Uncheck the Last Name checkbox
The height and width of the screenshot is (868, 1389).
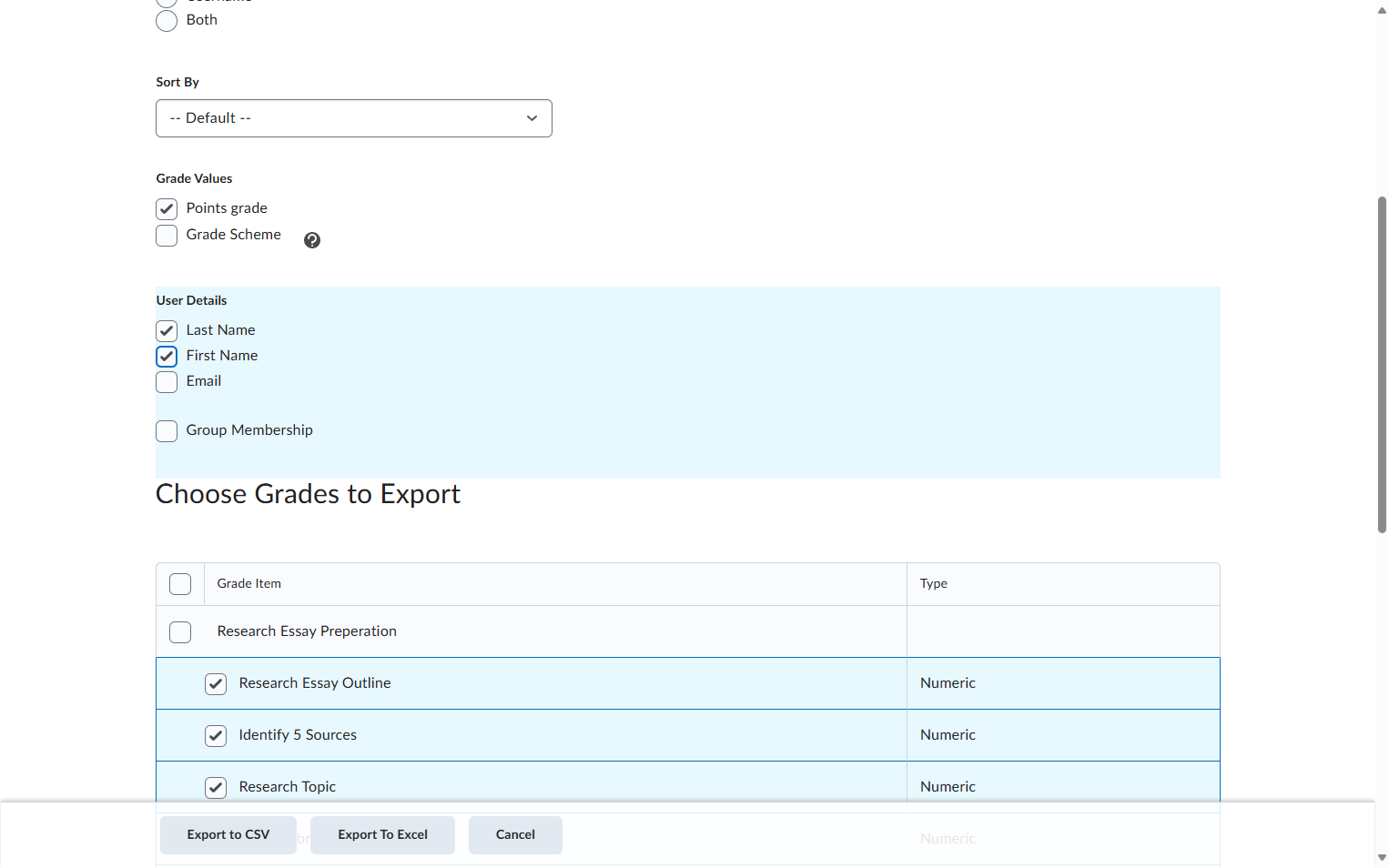point(167,331)
